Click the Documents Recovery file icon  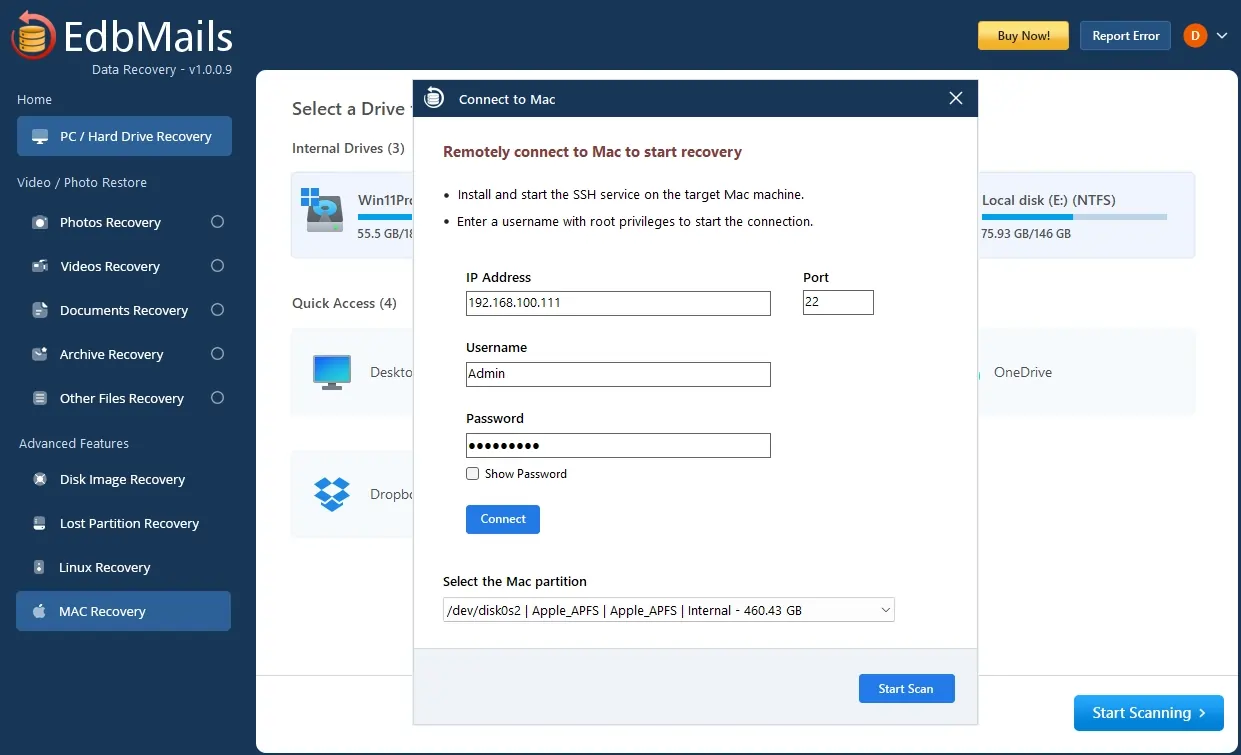click(40, 311)
